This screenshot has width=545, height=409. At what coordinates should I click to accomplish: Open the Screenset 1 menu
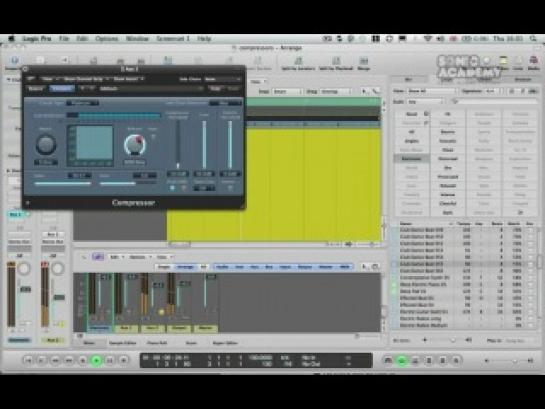click(x=173, y=39)
